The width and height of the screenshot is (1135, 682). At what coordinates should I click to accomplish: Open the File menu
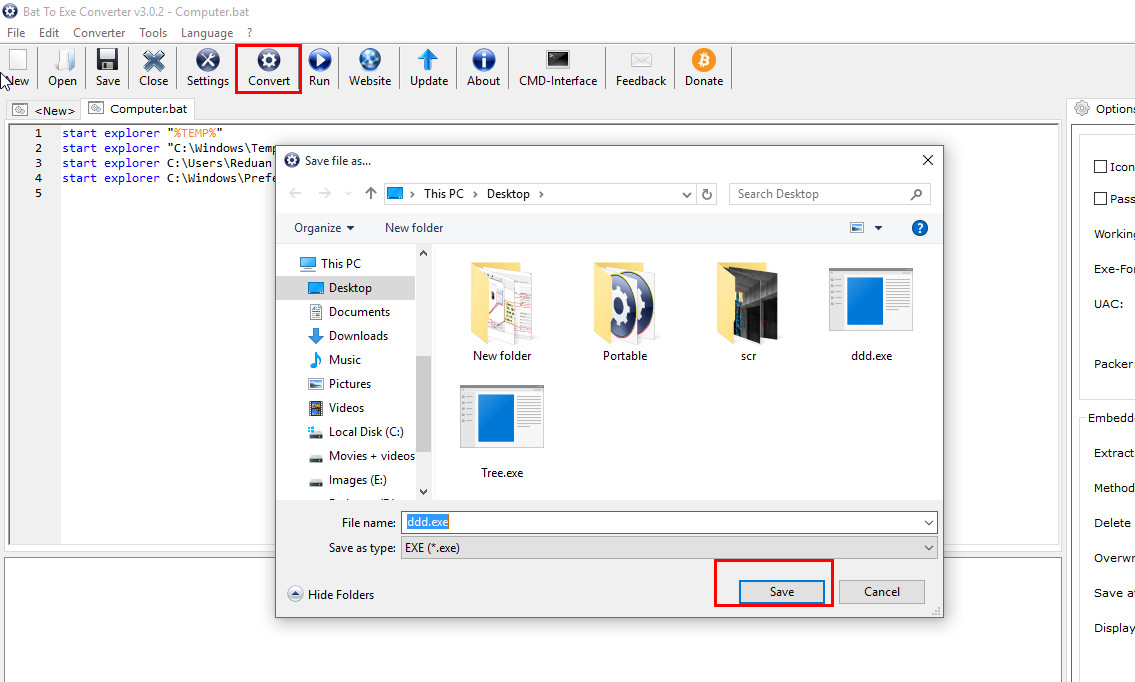click(x=16, y=33)
